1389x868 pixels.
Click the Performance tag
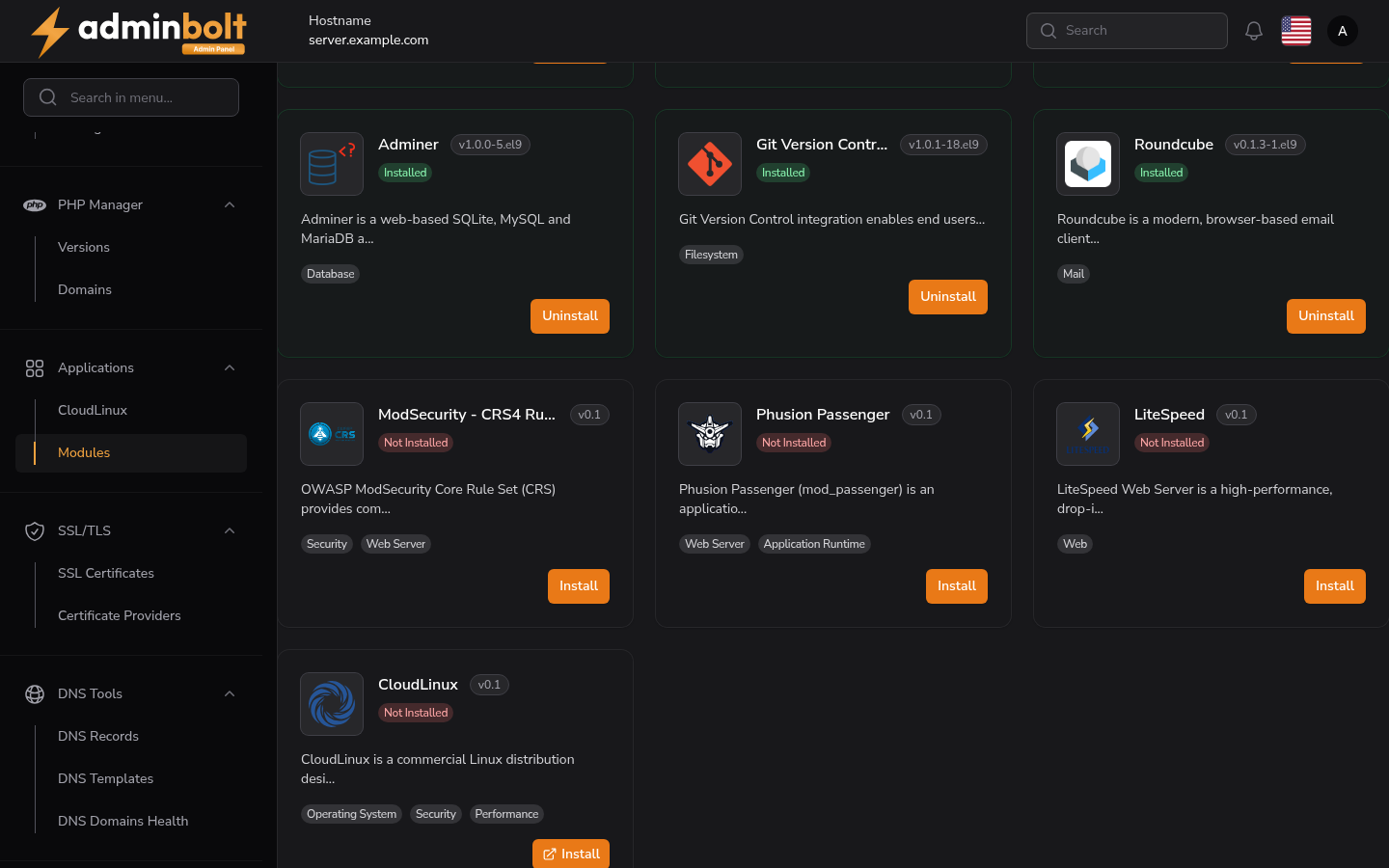click(506, 814)
